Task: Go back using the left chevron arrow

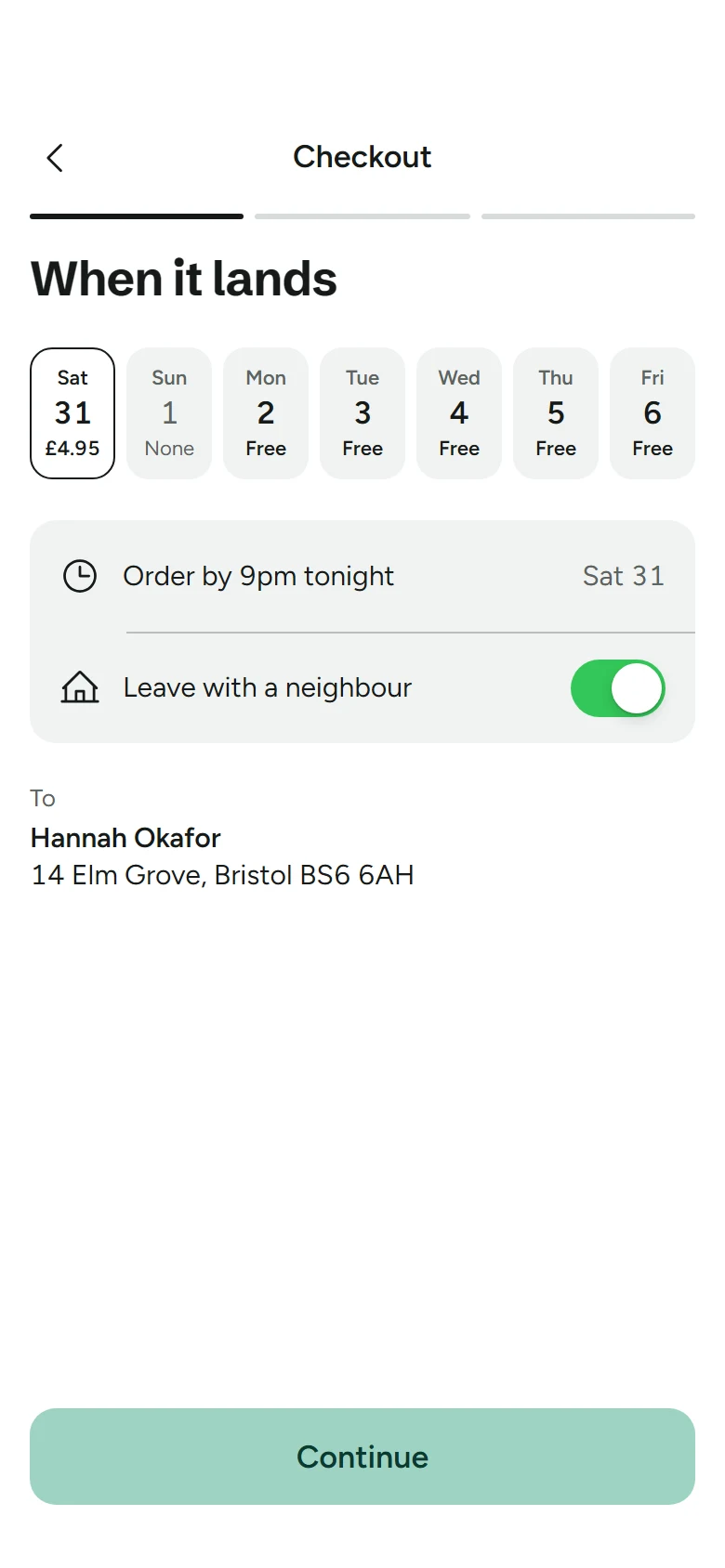Action: 55,158
